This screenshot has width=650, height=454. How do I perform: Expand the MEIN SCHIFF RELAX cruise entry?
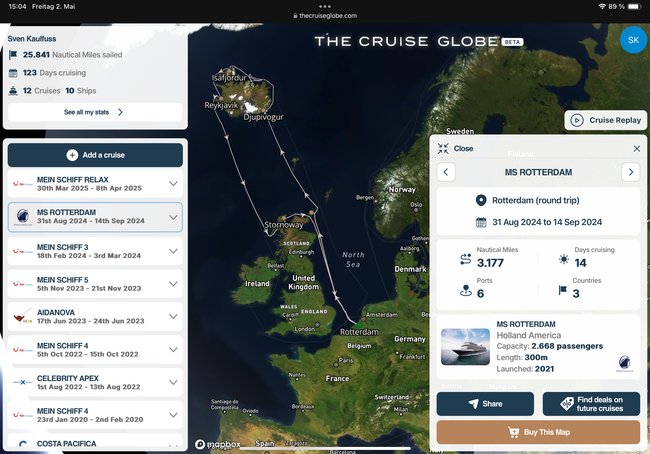(x=174, y=184)
